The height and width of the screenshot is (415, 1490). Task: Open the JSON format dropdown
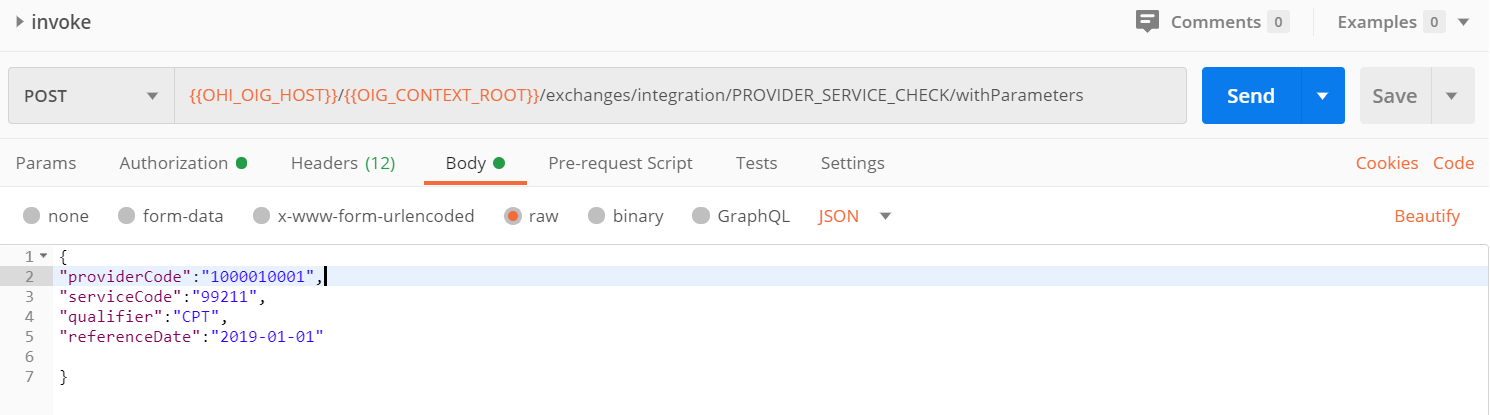click(855, 216)
